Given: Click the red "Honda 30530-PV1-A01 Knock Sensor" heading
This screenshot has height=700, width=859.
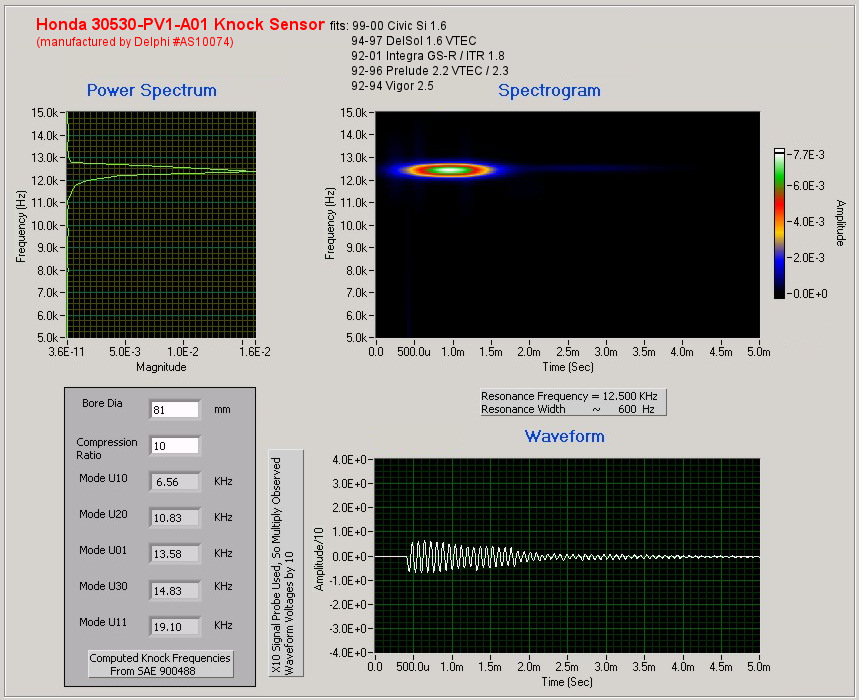Looking at the screenshot, I should [x=180, y=25].
